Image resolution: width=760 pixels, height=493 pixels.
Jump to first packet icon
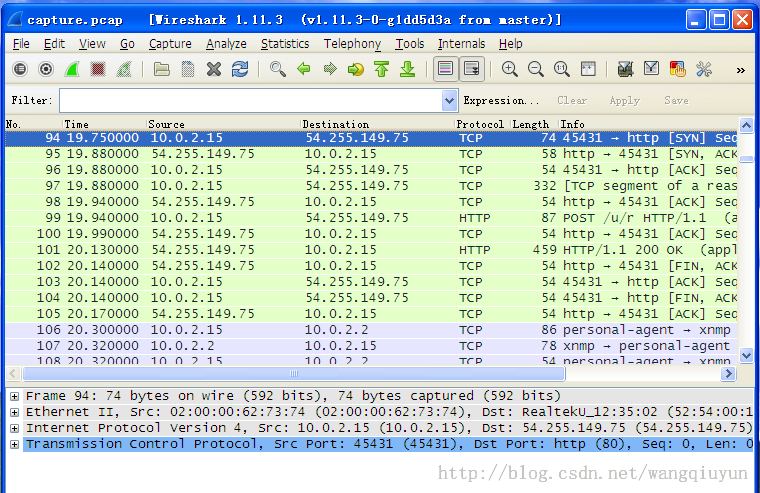click(x=382, y=69)
